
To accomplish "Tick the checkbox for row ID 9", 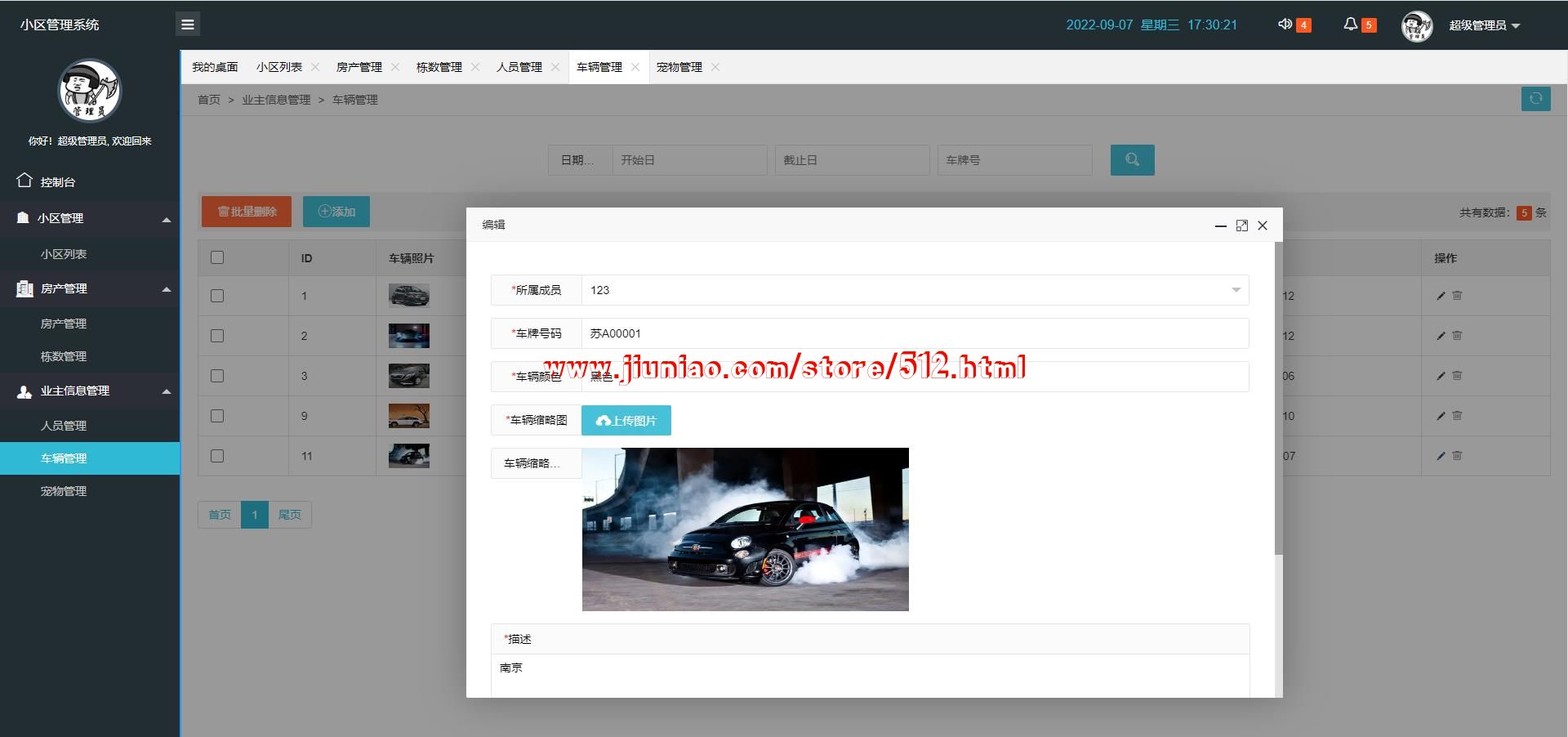I will point(217,416).
